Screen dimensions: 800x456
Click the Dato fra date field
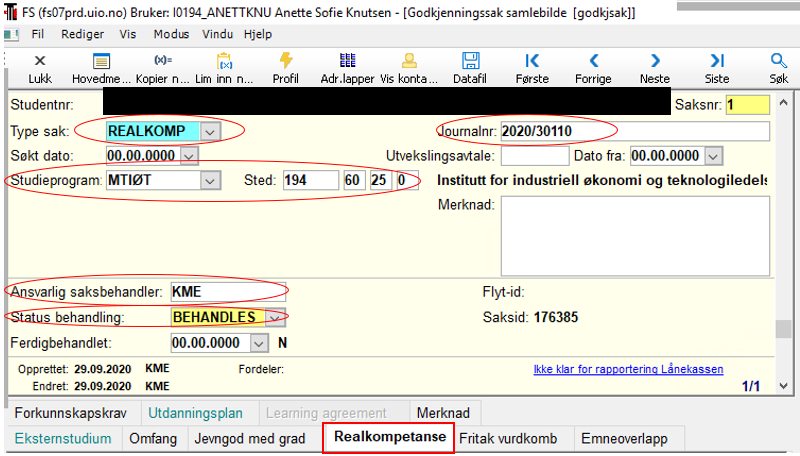coord(667,156)
